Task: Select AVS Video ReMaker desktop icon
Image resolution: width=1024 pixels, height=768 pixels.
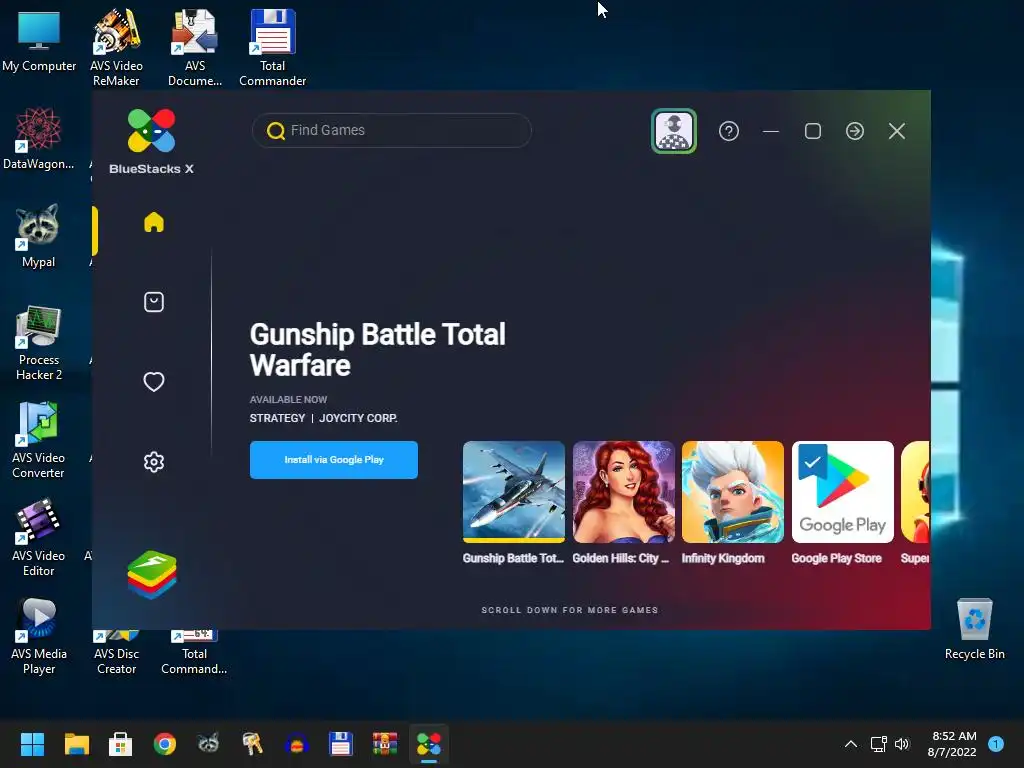Action: pyautogui.click(x=116, y=47)
